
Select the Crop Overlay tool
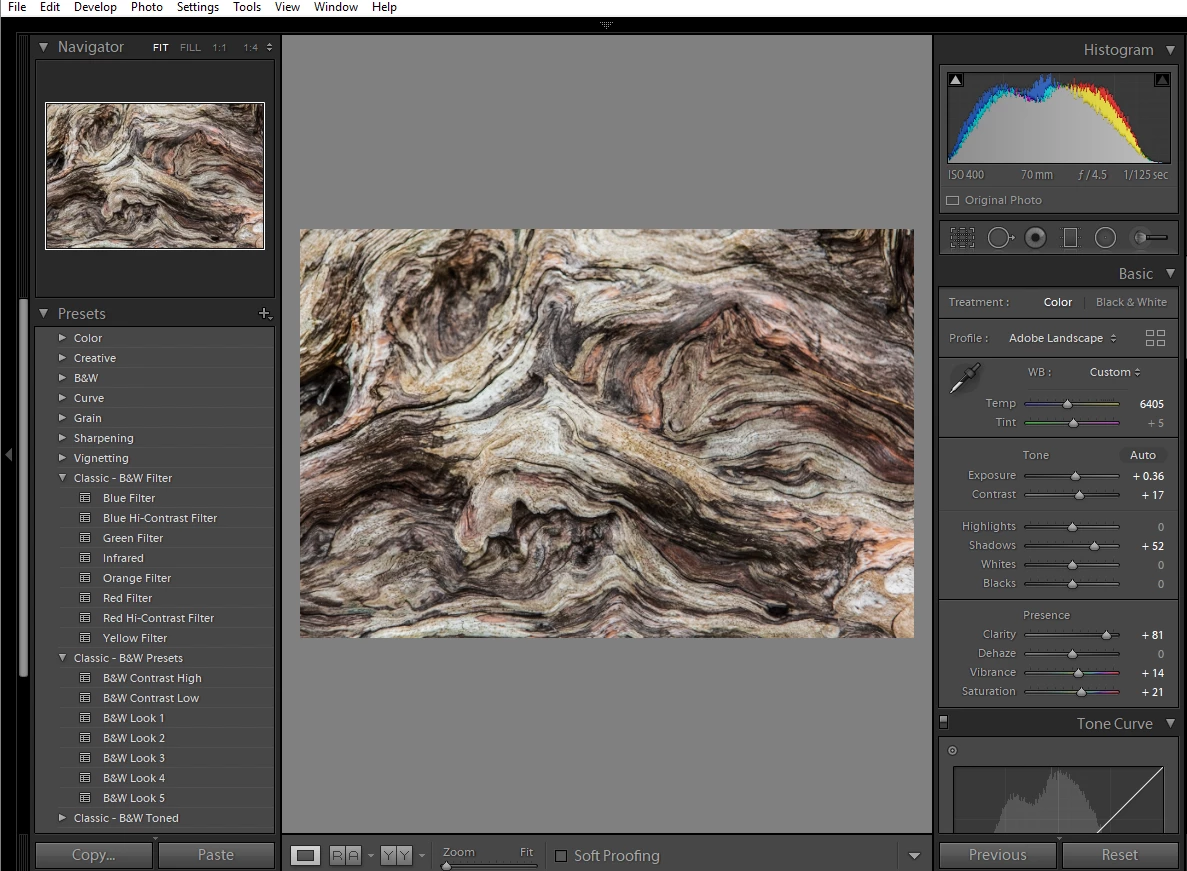[962, 238]
